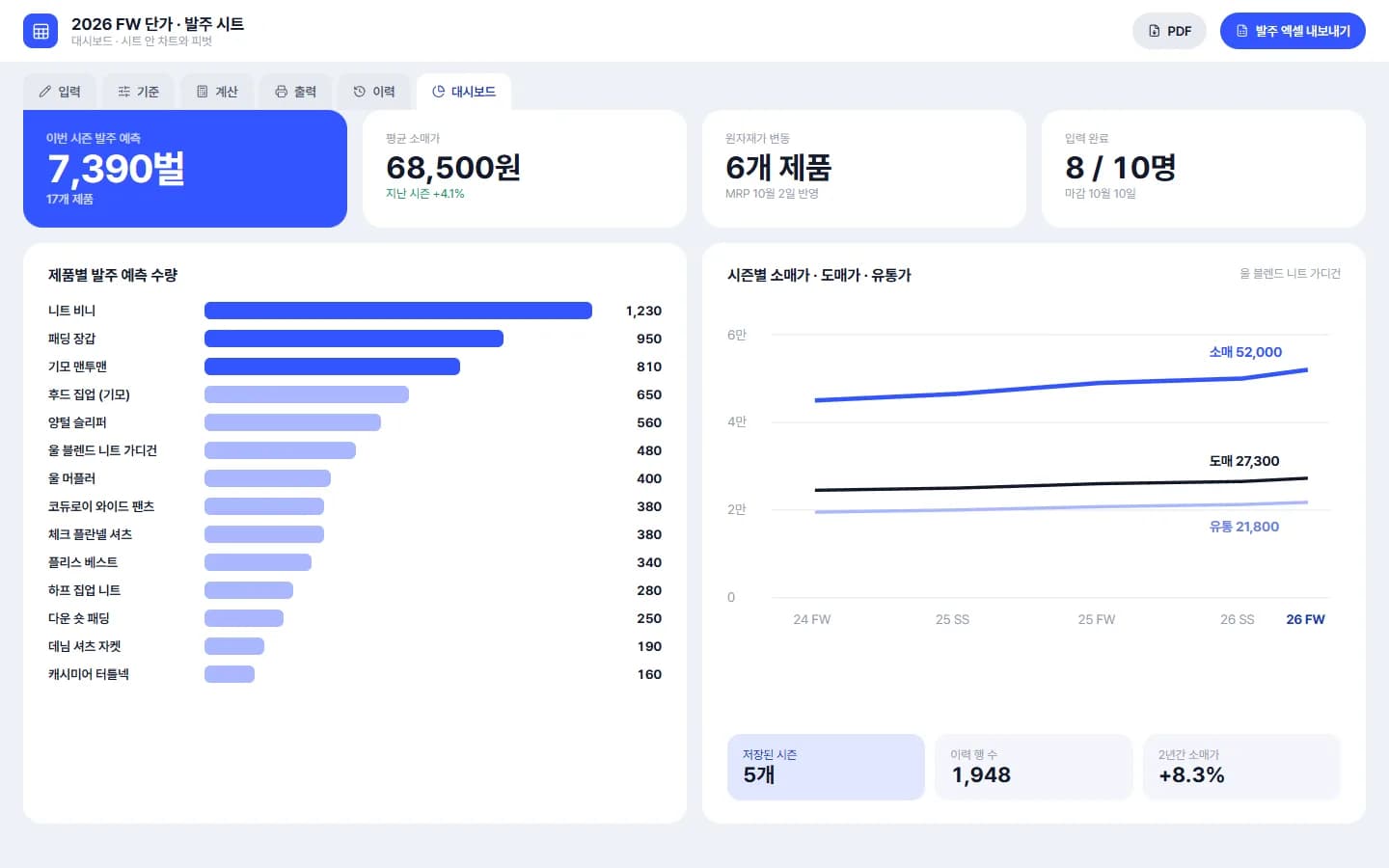This screenshot has width=1389, height=868.
Task: Select the 후드 집업 (기모) bar
Action: pyautogui.click(x=307, y=394)
